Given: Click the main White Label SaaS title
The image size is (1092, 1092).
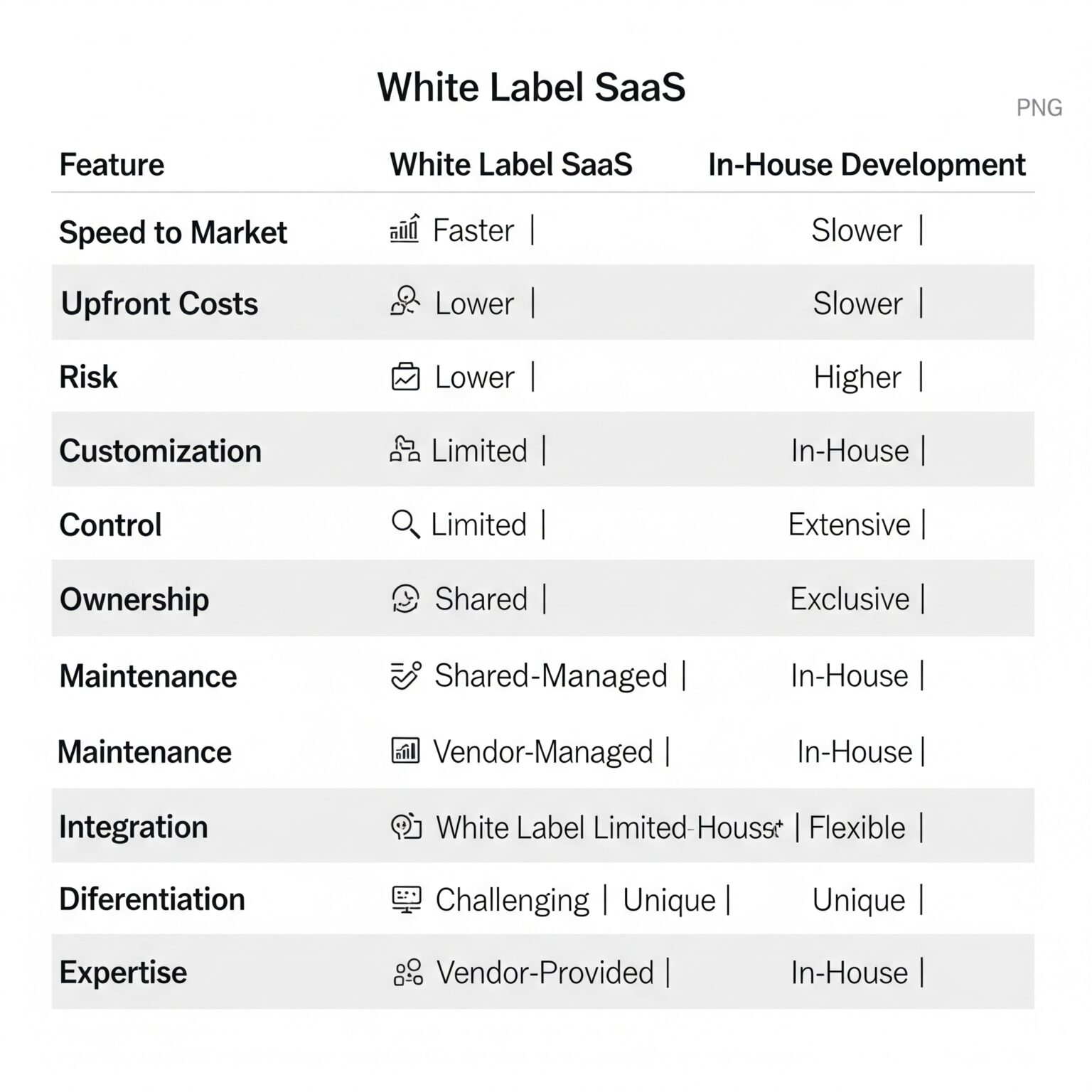Looking at the screenshot, I should point(531,87).
